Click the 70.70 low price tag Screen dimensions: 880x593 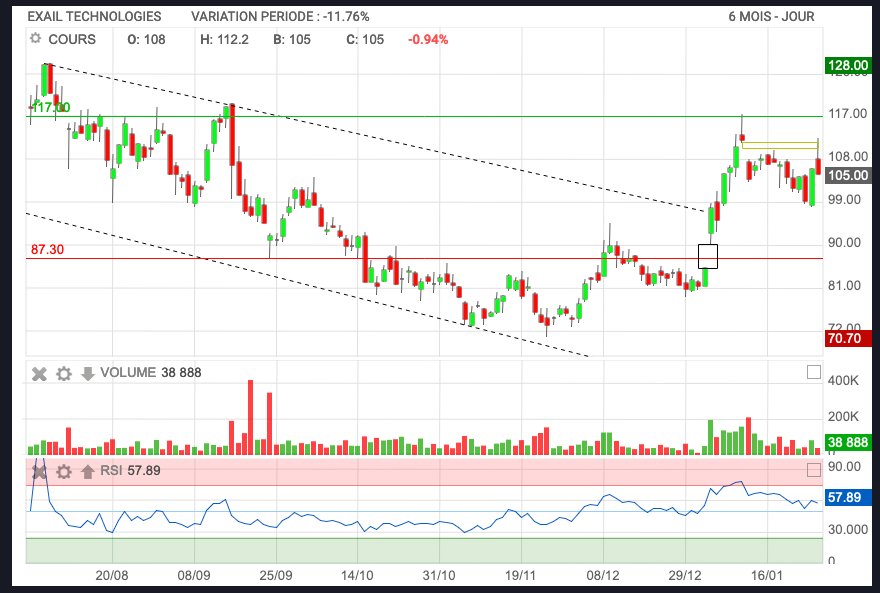click(849, 339)
